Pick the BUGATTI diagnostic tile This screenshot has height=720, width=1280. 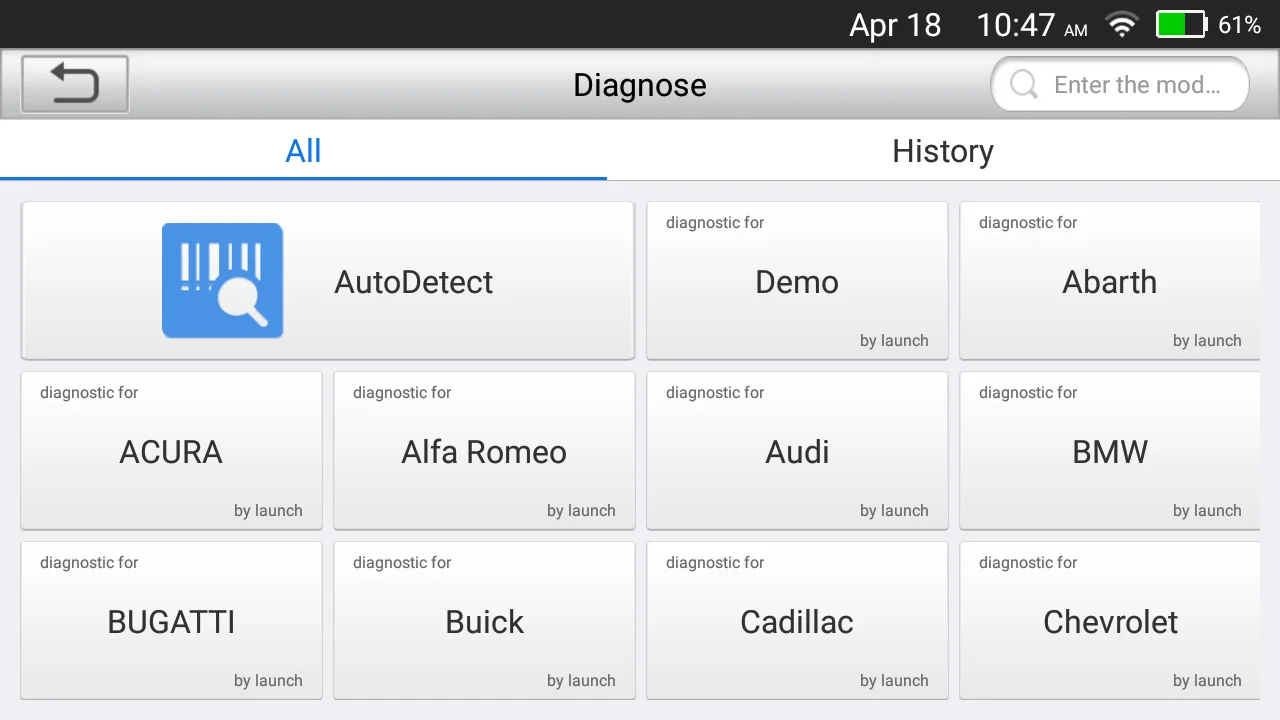pyautogui.click(x=171, y=621)
